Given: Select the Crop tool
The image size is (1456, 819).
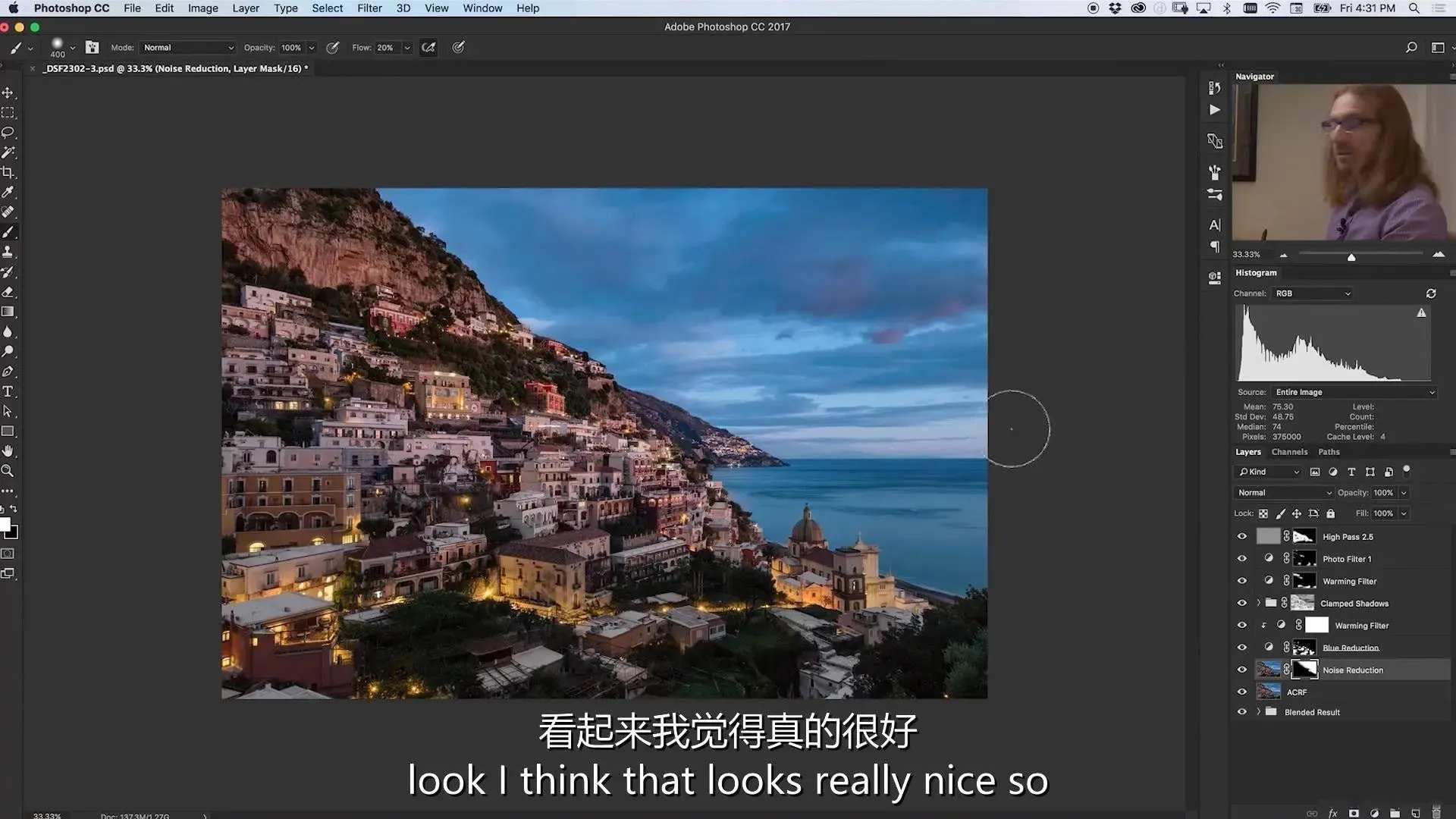Looking at the screenshot, I should pyautogui.click(x=8, y=172).
